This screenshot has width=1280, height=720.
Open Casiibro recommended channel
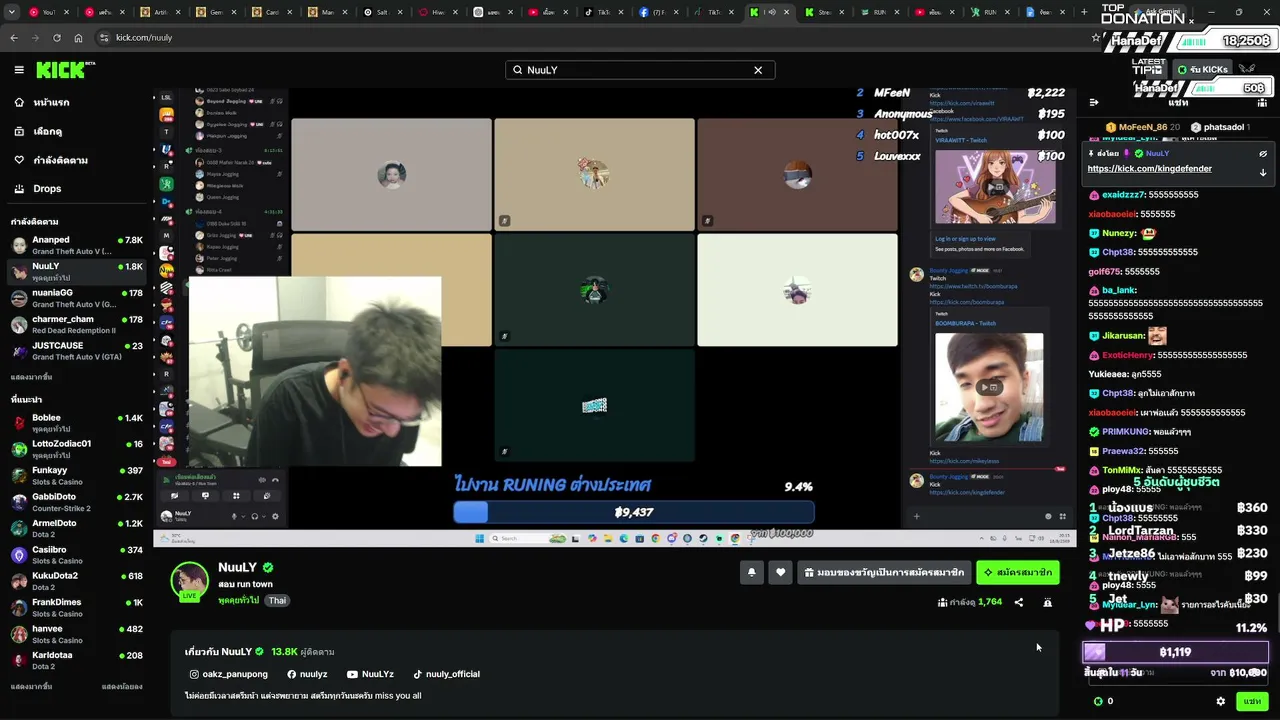pos(78,554)
